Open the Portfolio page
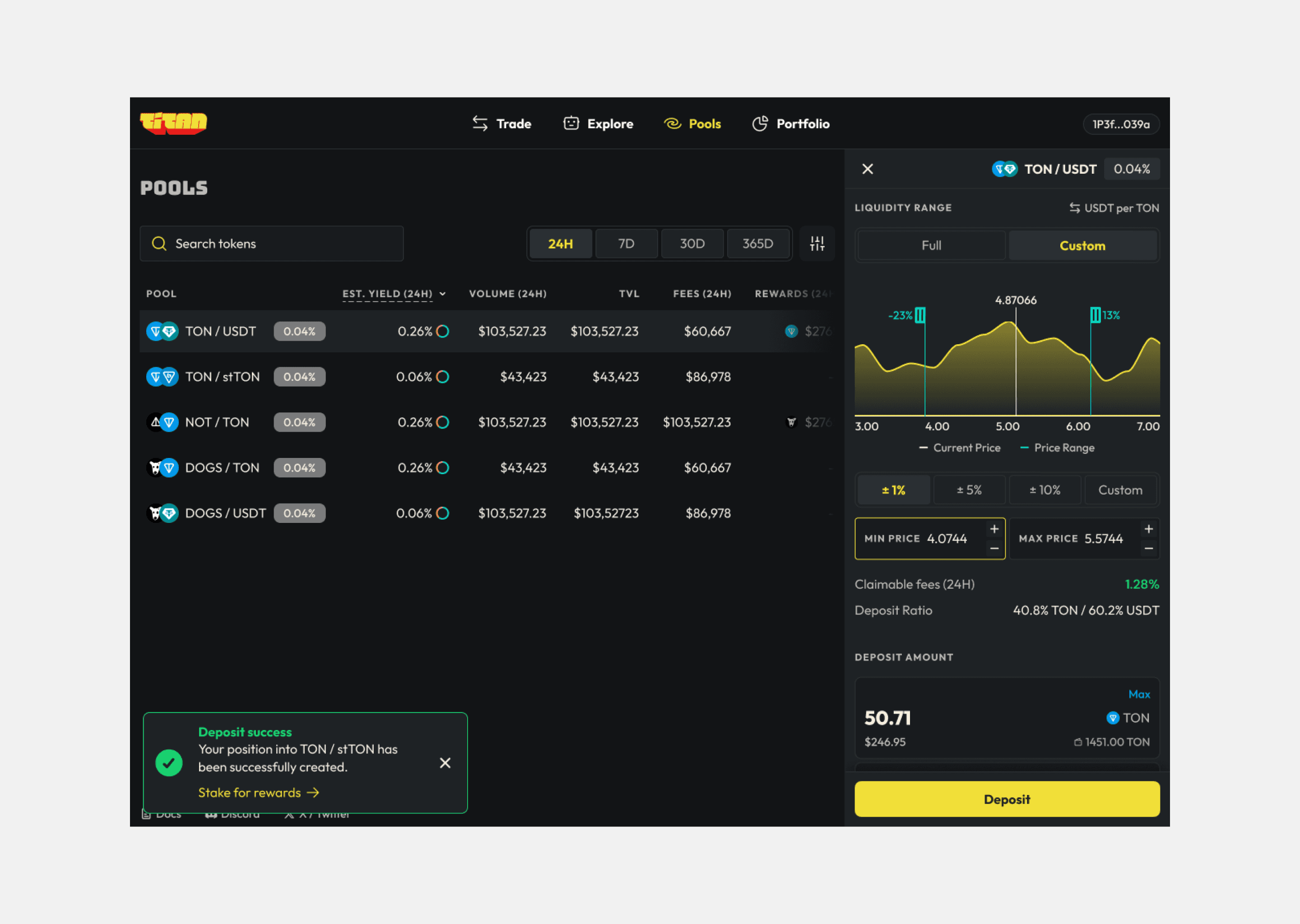 [x=790, y=124]
